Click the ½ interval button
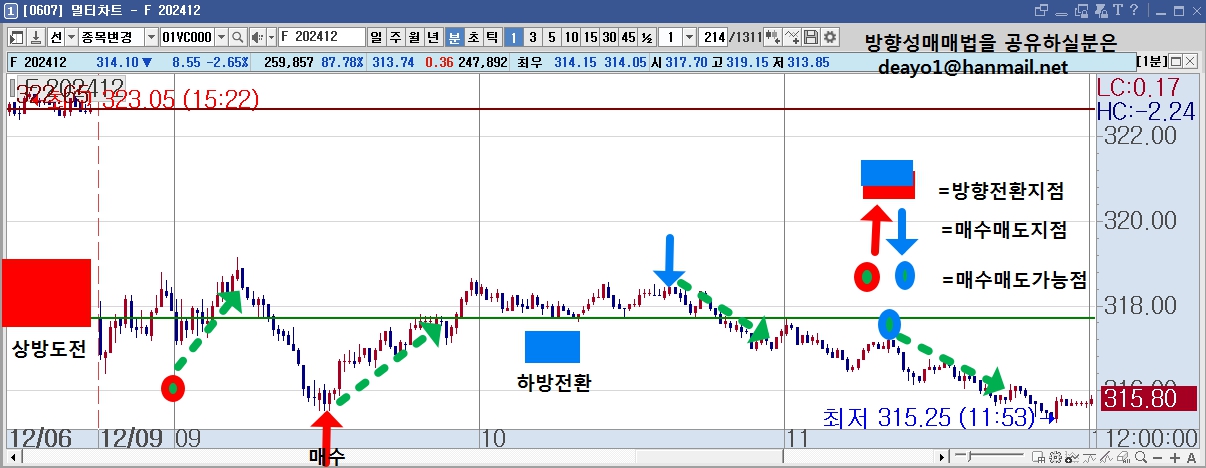1206x468 pixels. (x=647, y=37)
